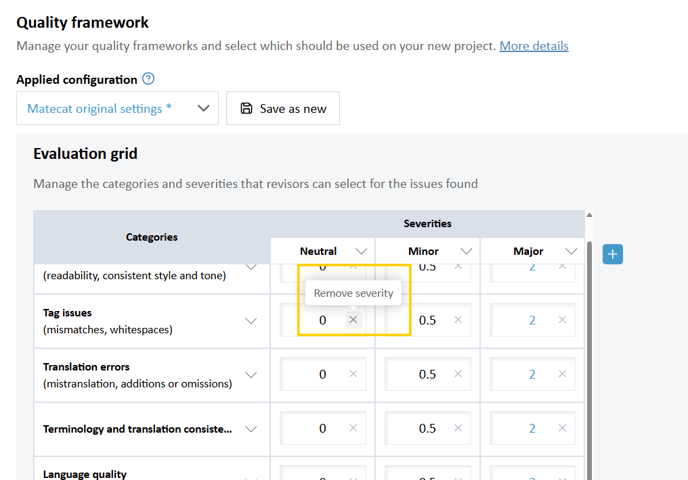Remove Major severity in Tag issues row

(x=562, y=320)
